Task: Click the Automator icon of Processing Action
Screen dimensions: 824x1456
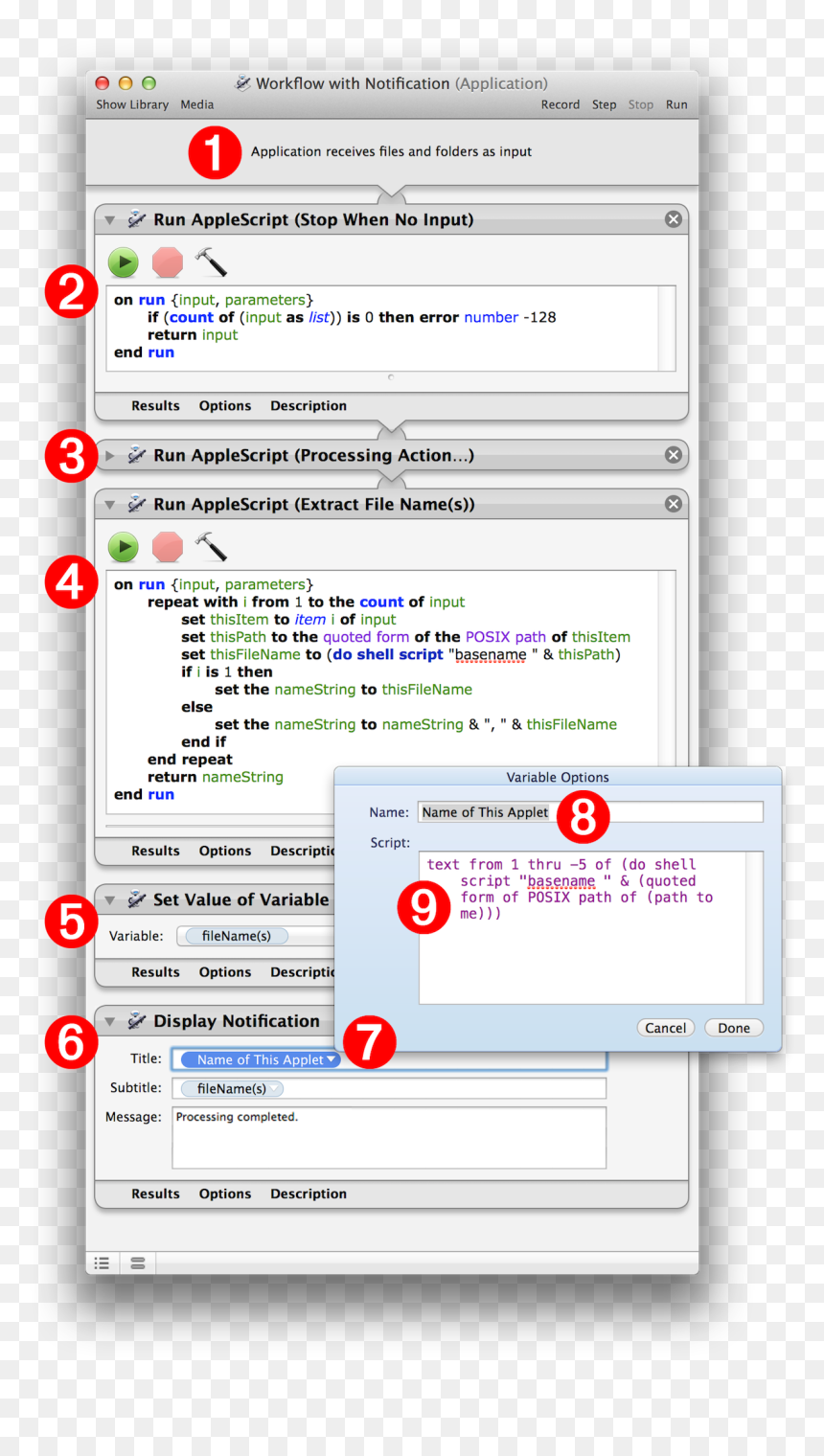Action: click(x=136, y=455)
